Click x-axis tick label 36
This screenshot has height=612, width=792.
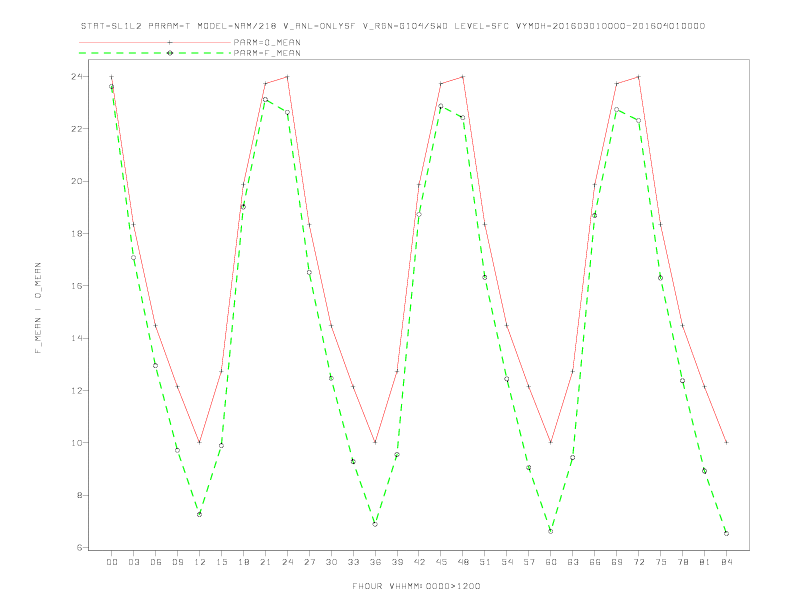[375, 562]
